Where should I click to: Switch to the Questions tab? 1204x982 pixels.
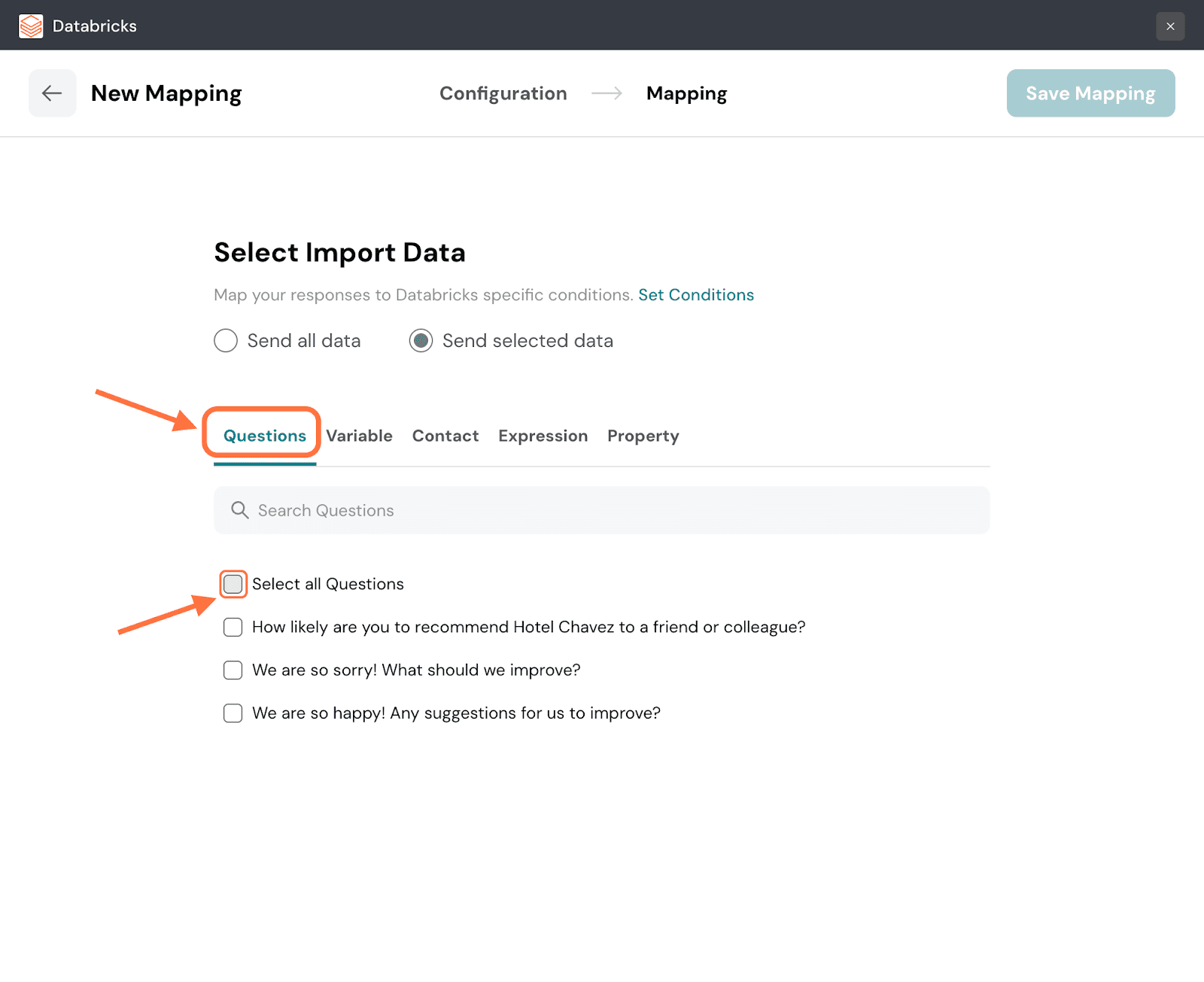point(264,436)
